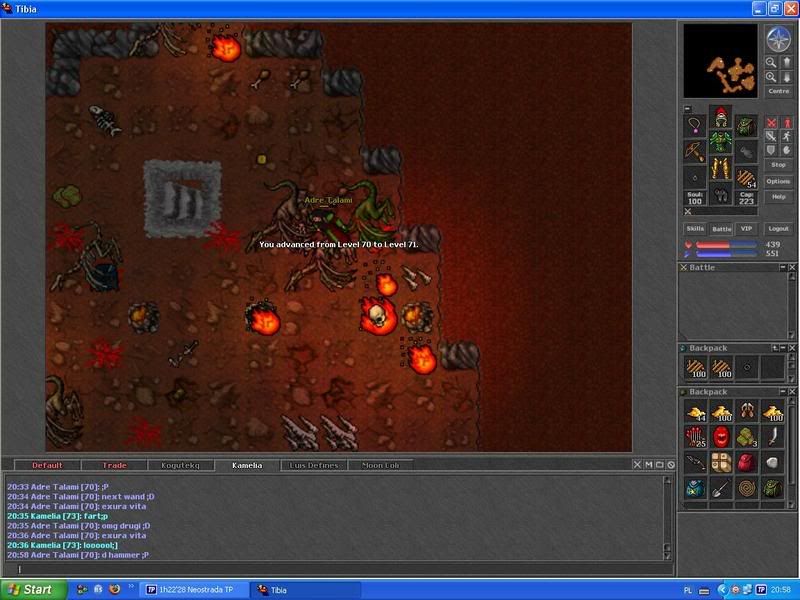The image size is (800, 600).
Task: Select the red backpack item
Action: pyautogui.click(x=747, y=463)
